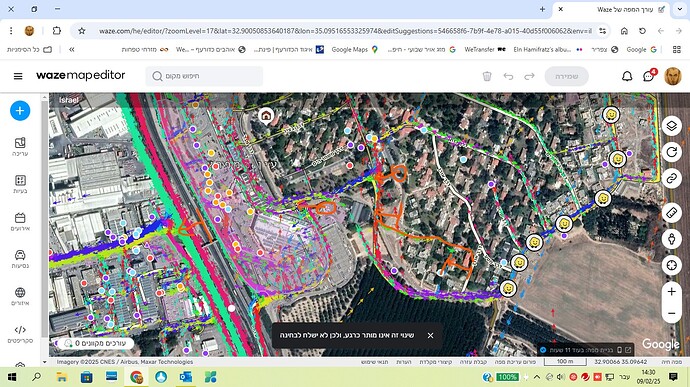The width and height of the screenshot is (690, 387).
Task: Open the אזורים (Areas) sidebar tab
Action: click(x=20, y=297)
